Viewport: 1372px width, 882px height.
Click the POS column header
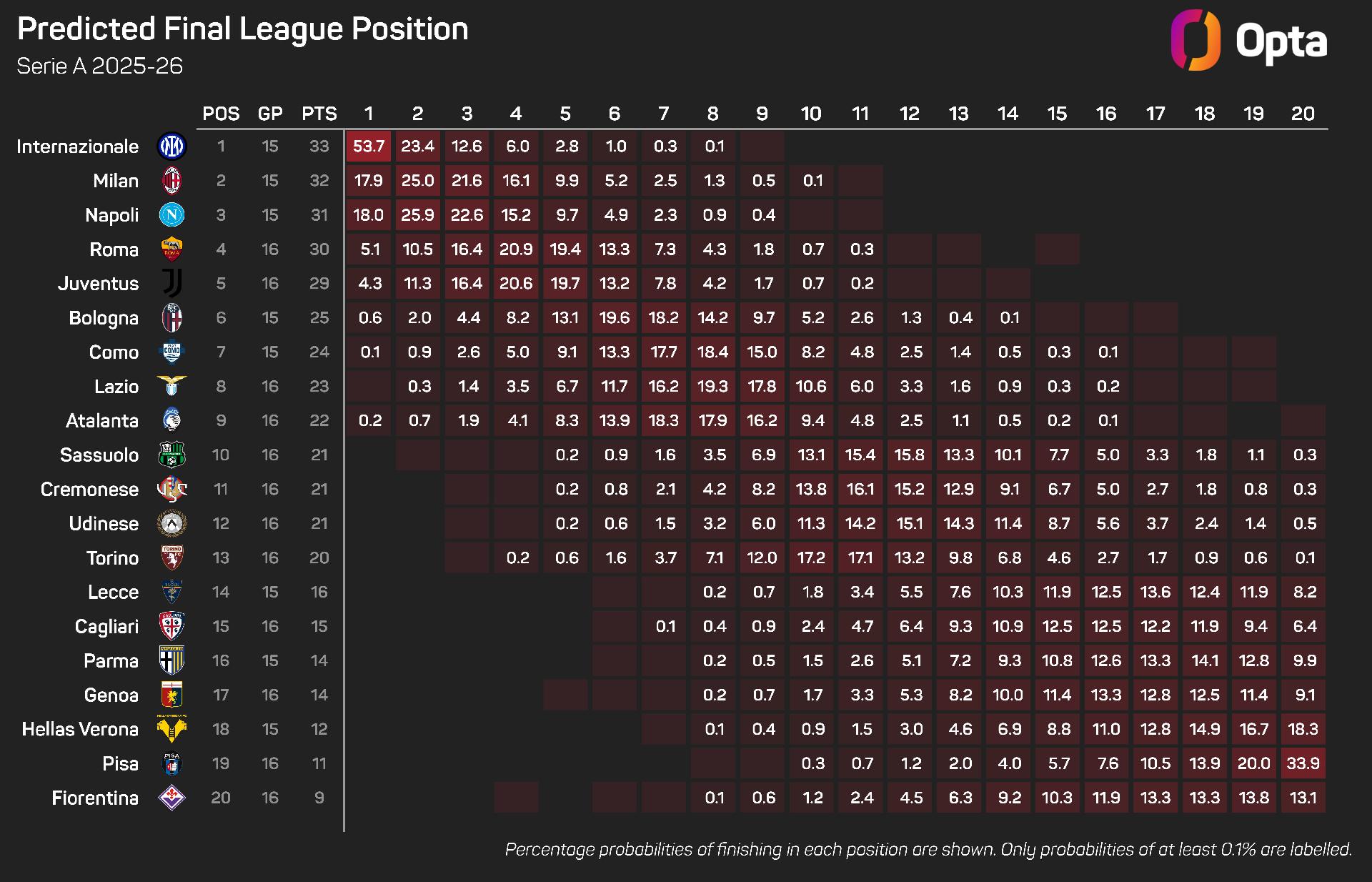(x=221, y=114)
